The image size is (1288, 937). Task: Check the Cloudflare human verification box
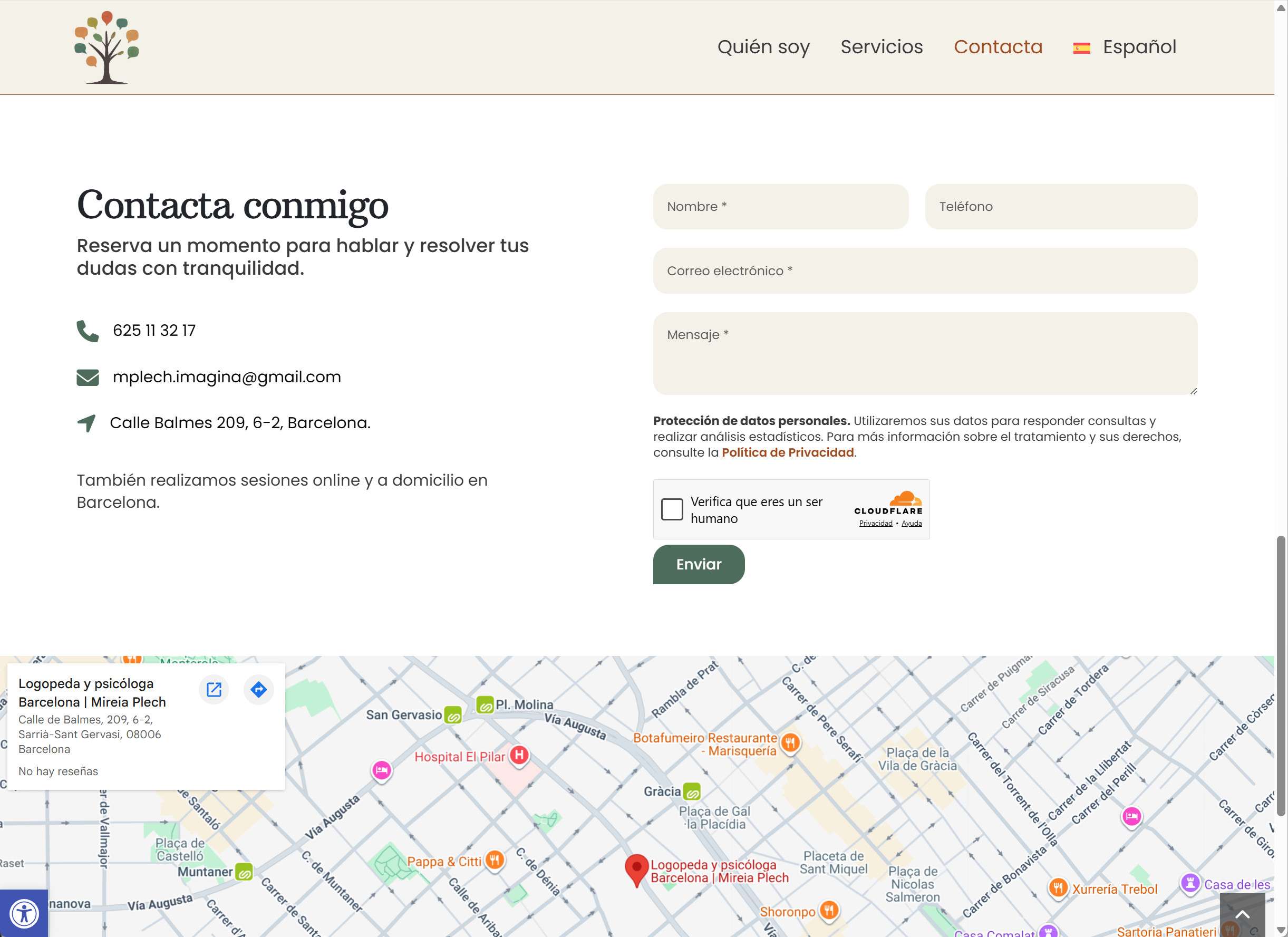pyautogui.click(x=672, y=509)
